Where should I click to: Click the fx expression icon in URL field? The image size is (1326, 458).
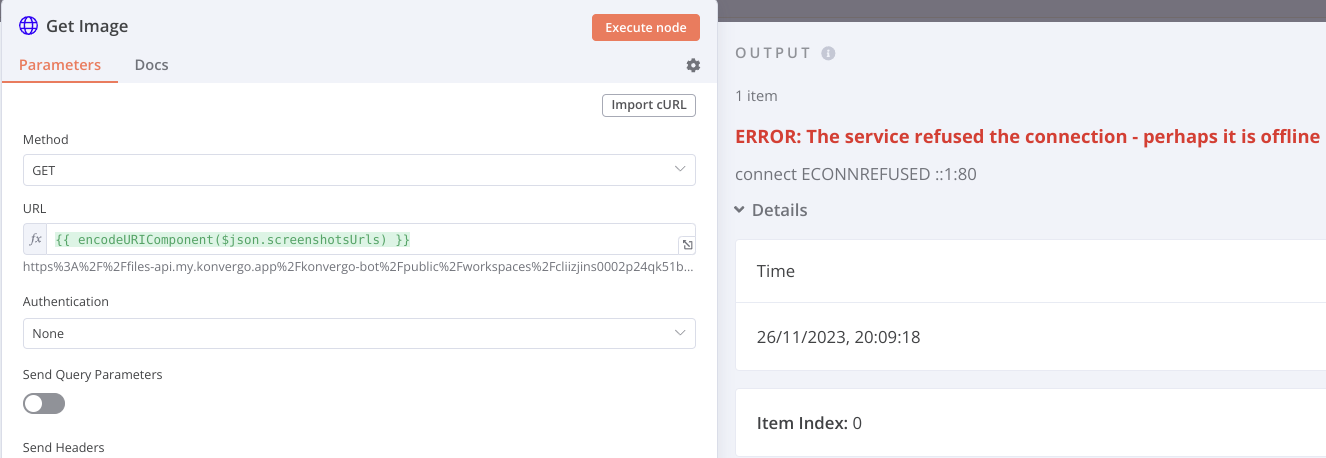[x=35, y=240]
